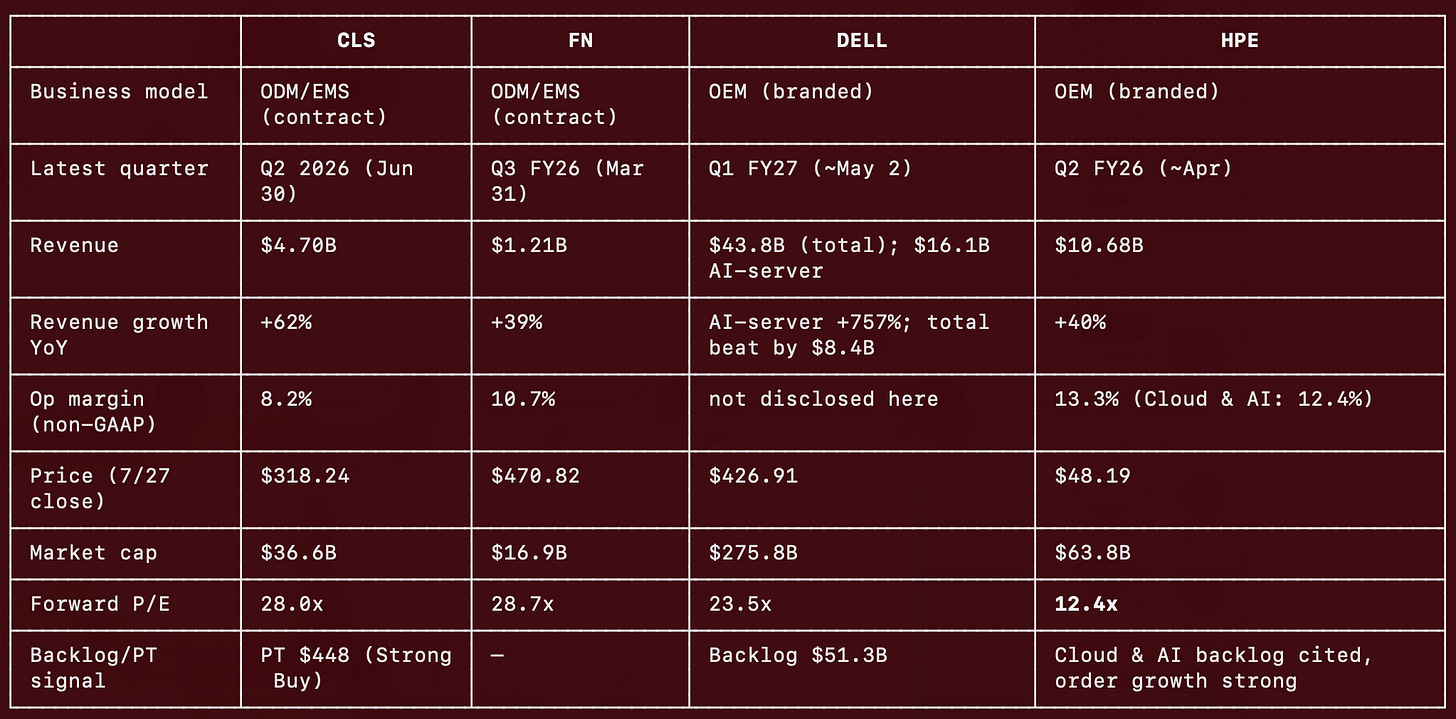The image size is (1456, 719).
Task: Select the Latest quarter row label
Action: coord(119,168)
